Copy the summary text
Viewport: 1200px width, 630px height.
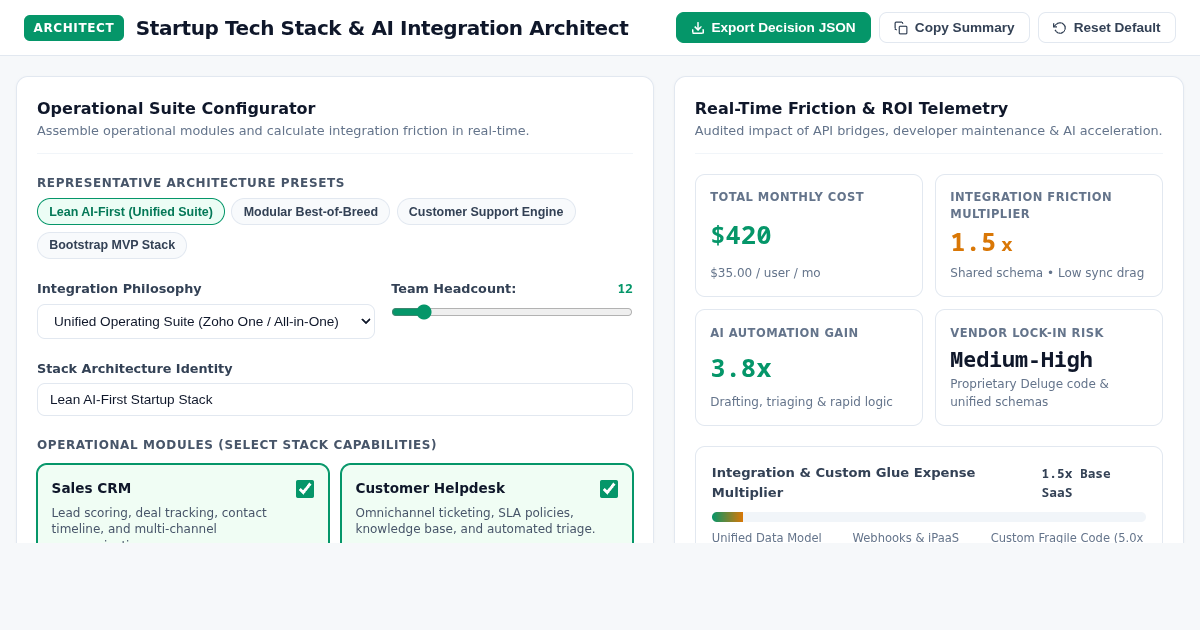click(954, 28)
